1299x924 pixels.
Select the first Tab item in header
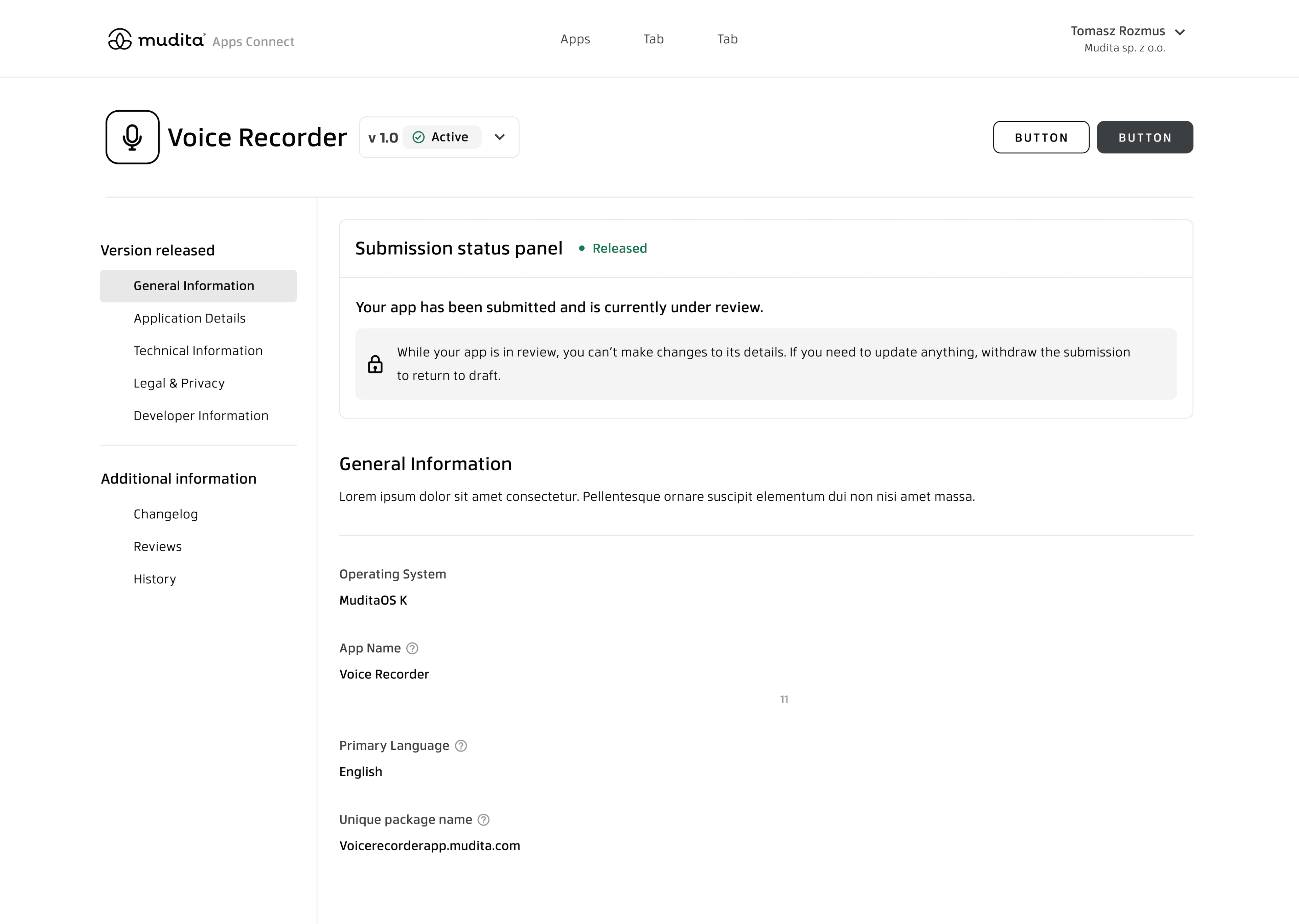click(x=654, y=39)
